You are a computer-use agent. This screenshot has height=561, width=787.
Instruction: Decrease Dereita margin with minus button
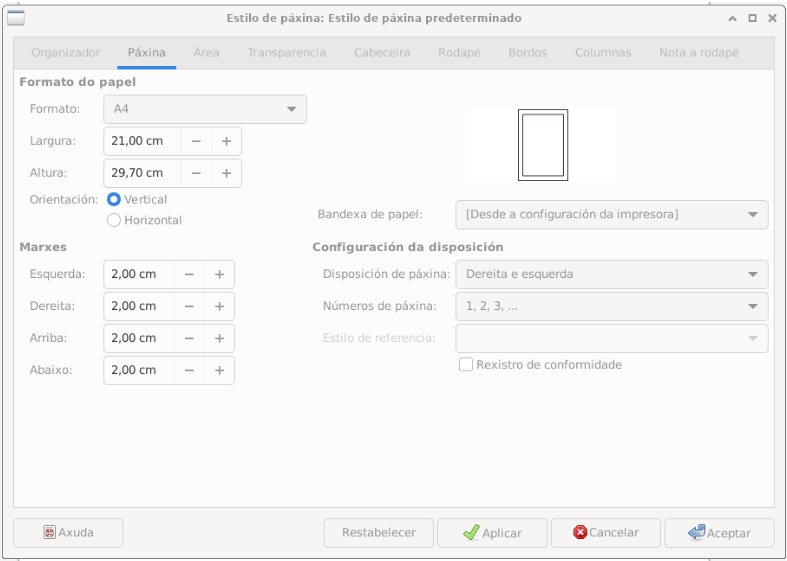pyautogui.click(x=189, y=306)
